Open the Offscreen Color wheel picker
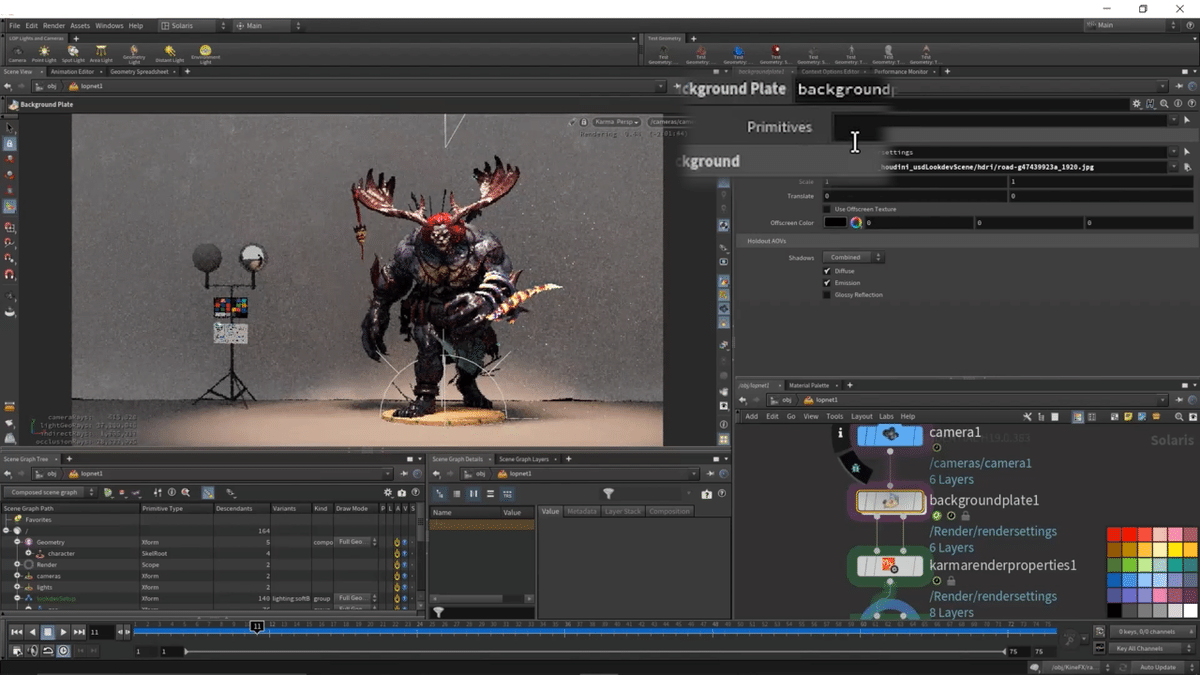 (x=856, y=223)
